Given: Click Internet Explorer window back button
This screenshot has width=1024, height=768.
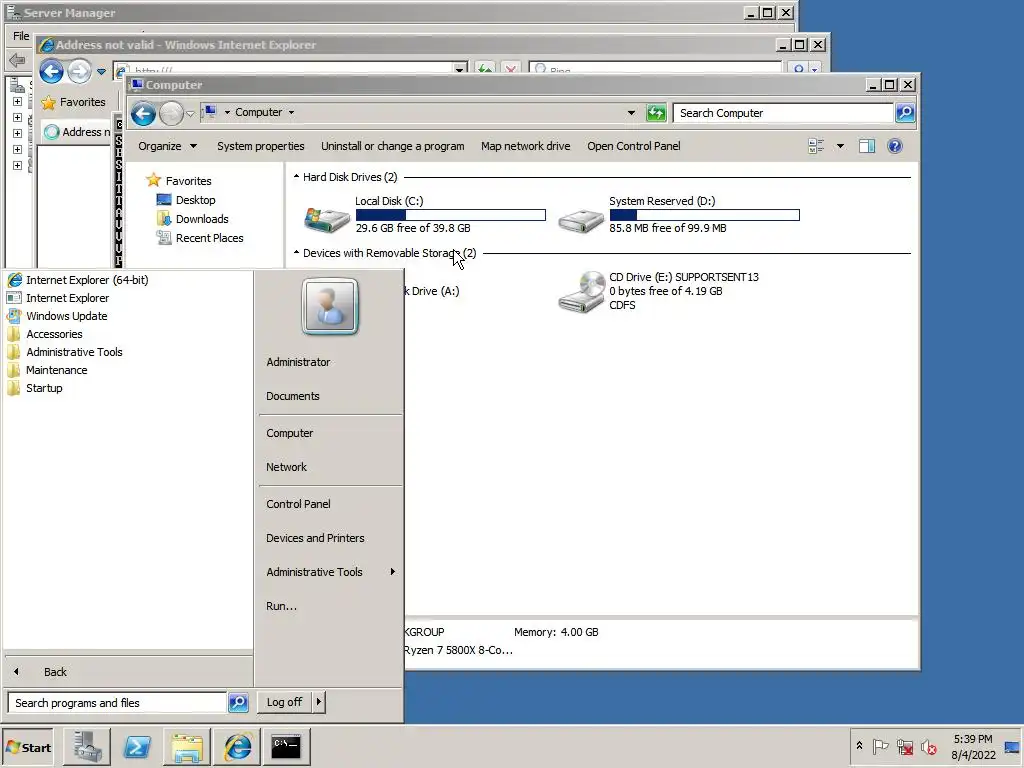Looking at the screenshot, I should [51, 71].
